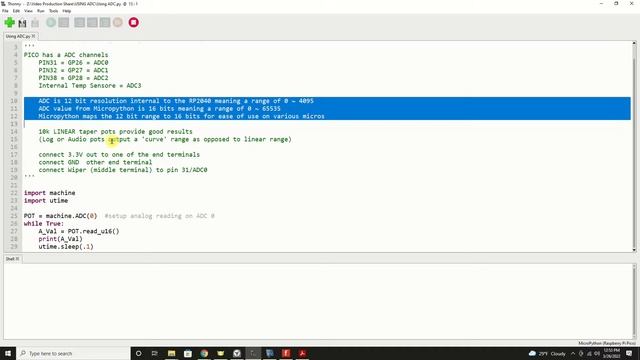Click the 'POT = machine.ADC(0)' code
Viewport: 640px width, 360px height.
click(60, 216)
